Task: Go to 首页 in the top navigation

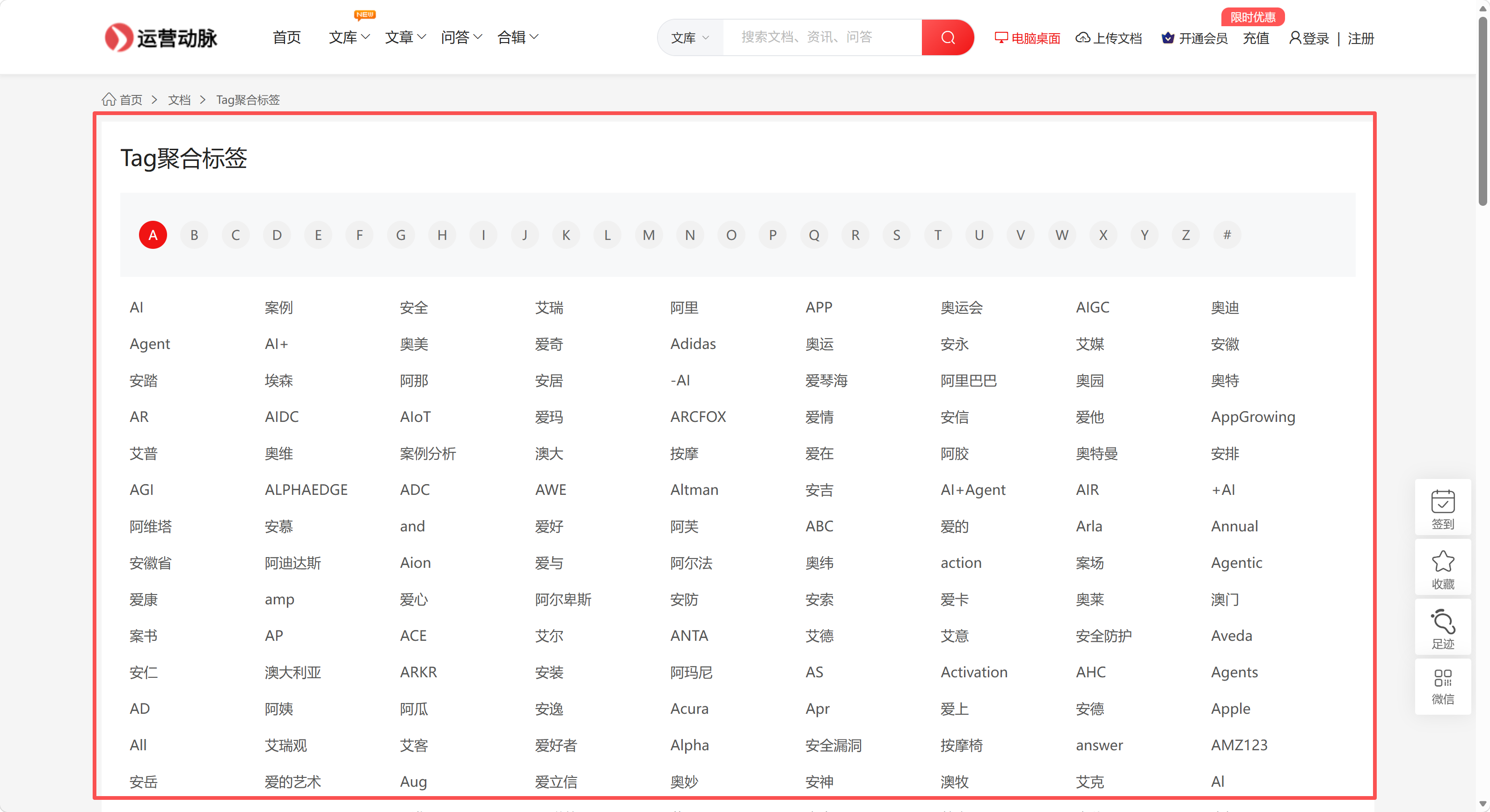Action: 286,37
